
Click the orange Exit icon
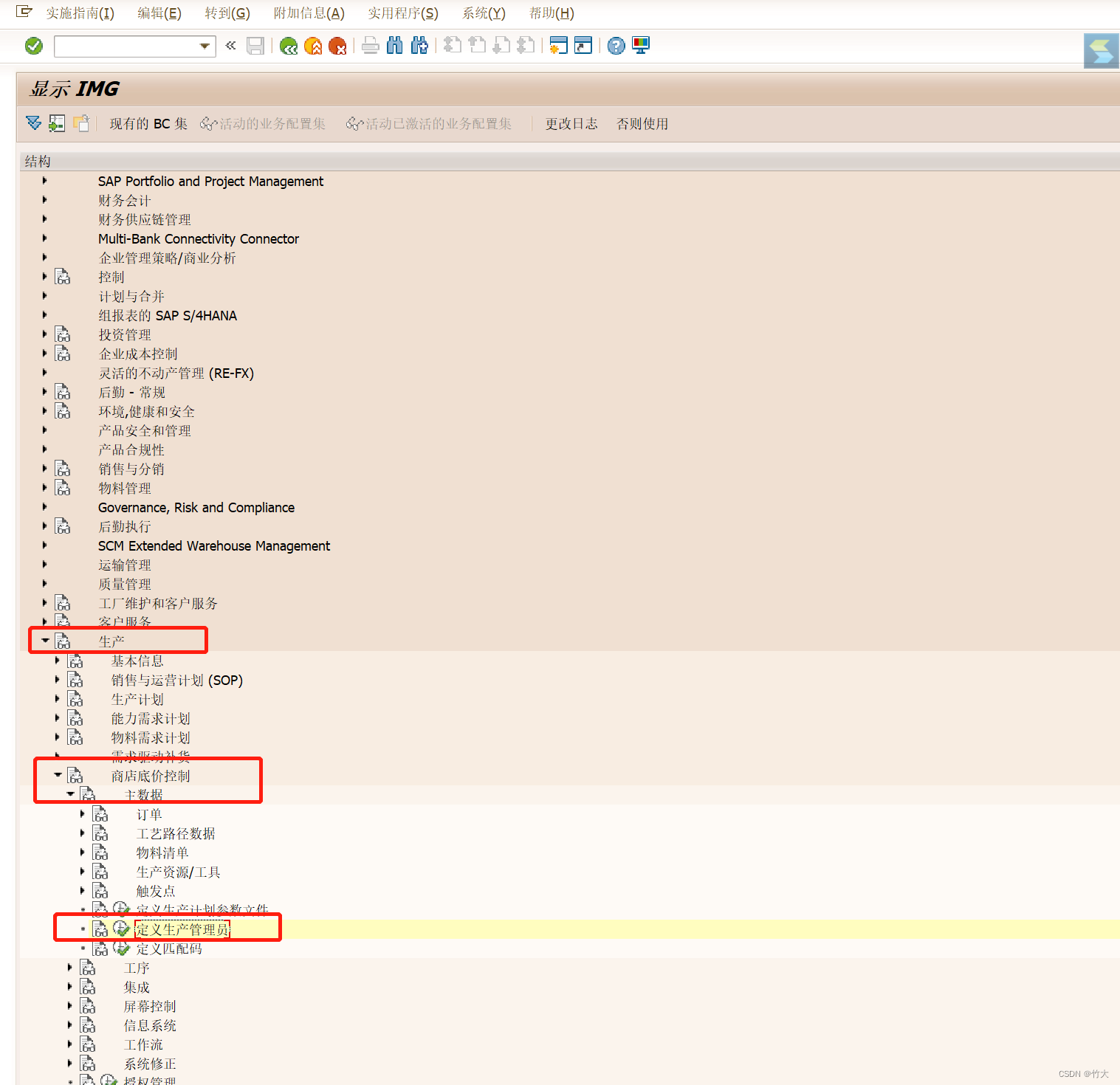click(x=313, y=46)
